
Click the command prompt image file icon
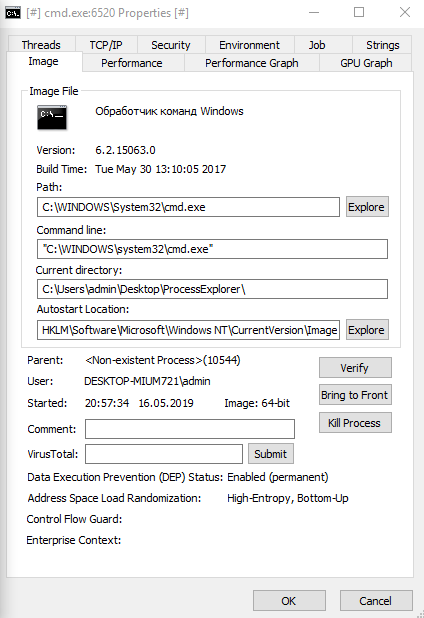click(52, 117)
